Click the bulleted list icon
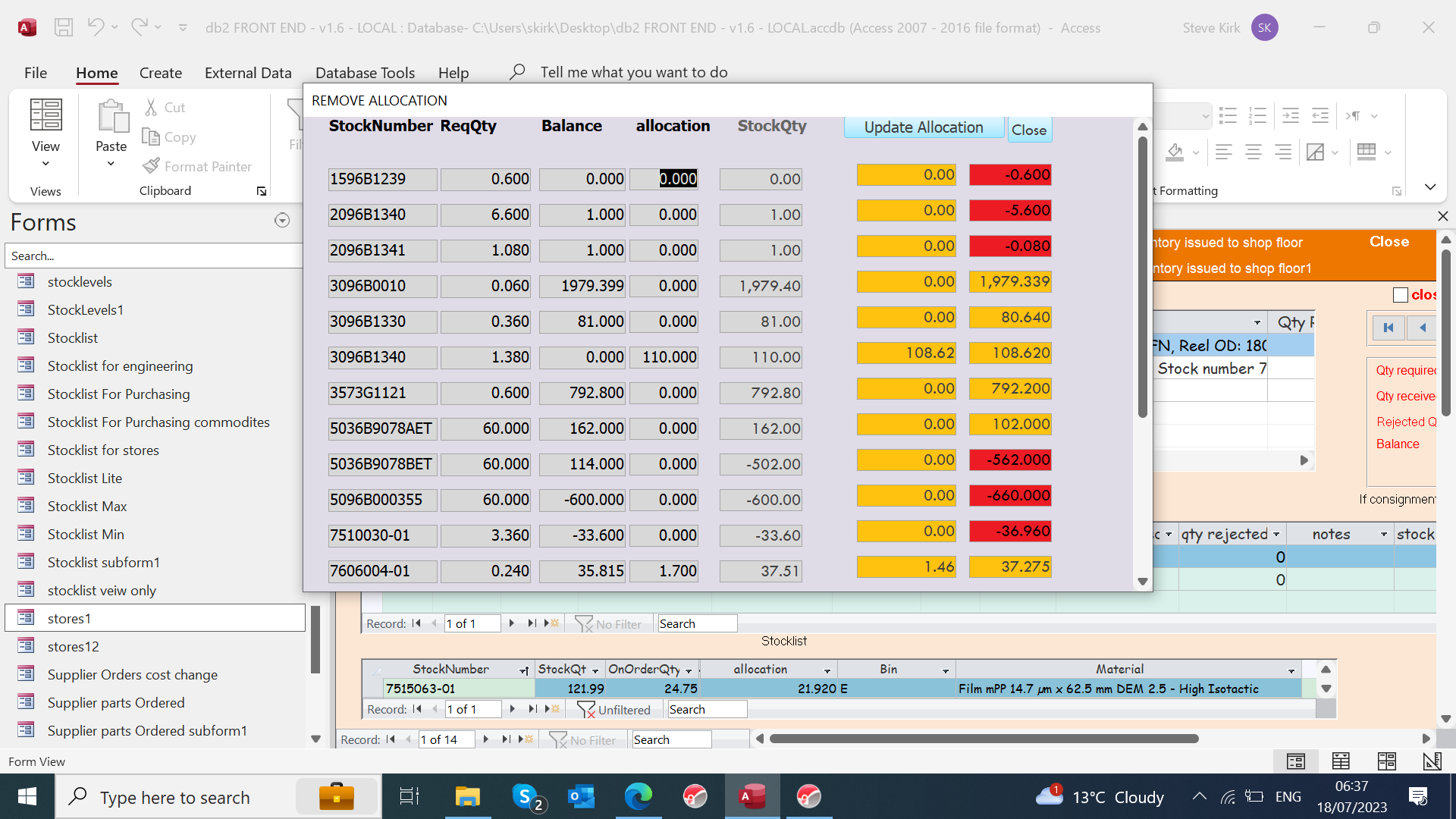1456x819 pixels. click(x=1228, y=116)
